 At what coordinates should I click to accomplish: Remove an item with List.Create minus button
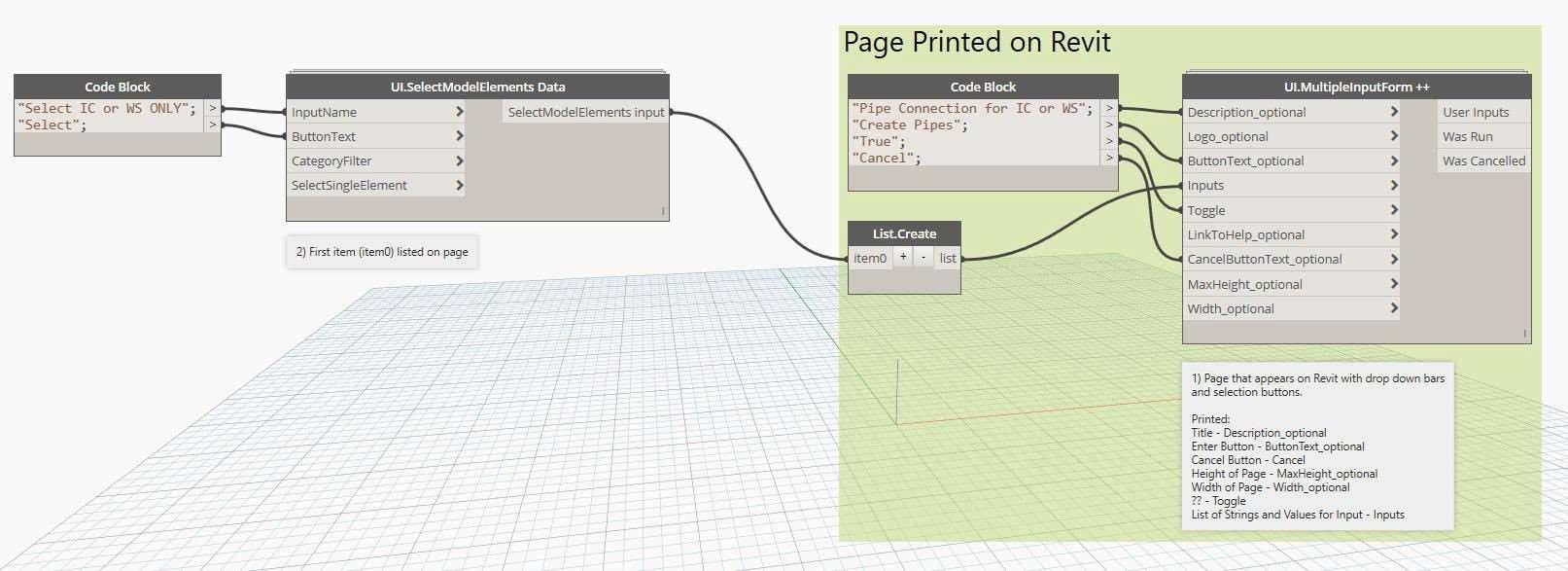(923, 258)
